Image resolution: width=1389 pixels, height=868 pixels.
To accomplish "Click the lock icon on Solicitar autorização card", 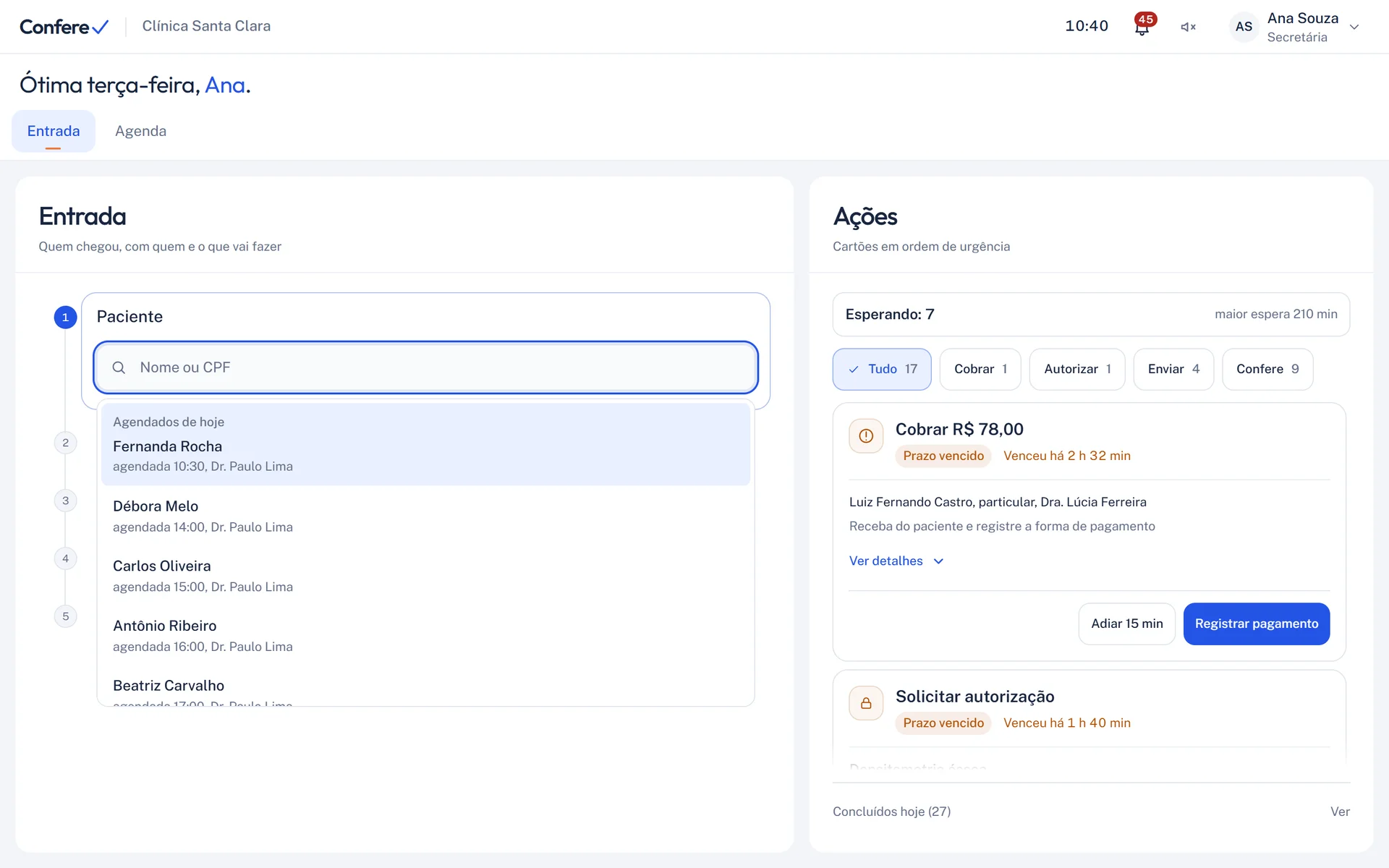I will click(x=866, y=703).
